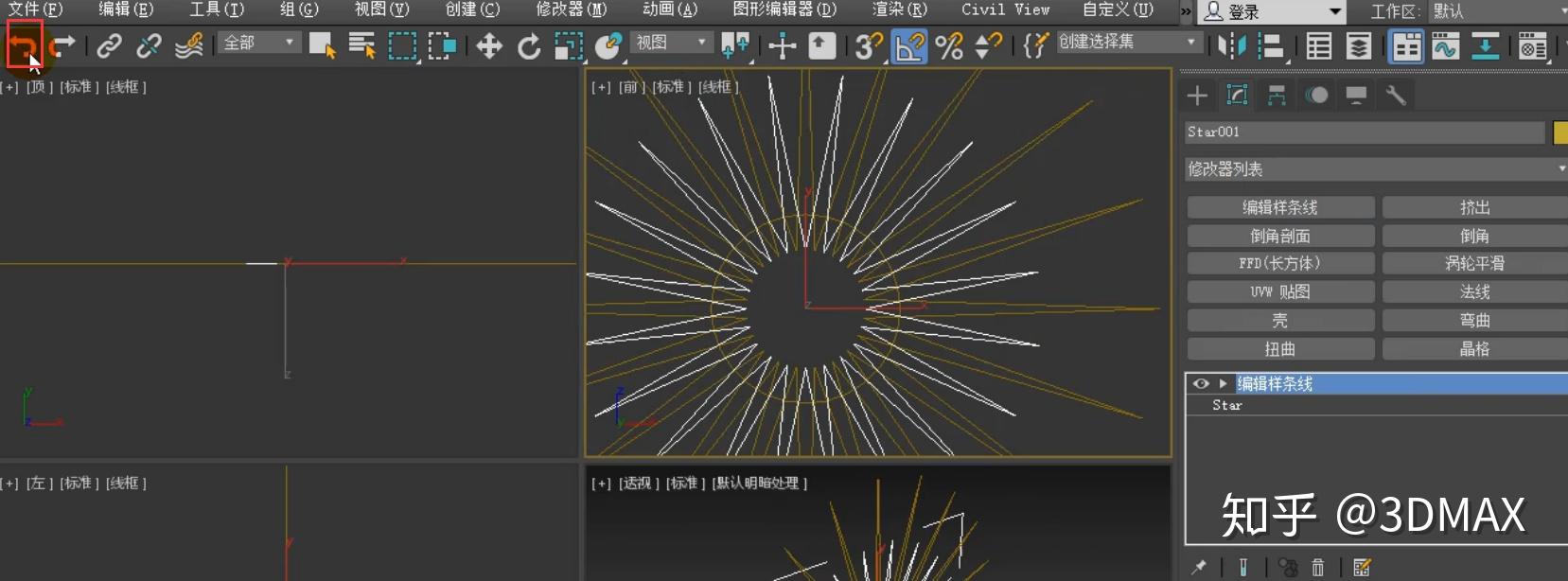Open the 创建选择集 dropdown
This screenshot has width=1568, height=581.
point(1129,42)
